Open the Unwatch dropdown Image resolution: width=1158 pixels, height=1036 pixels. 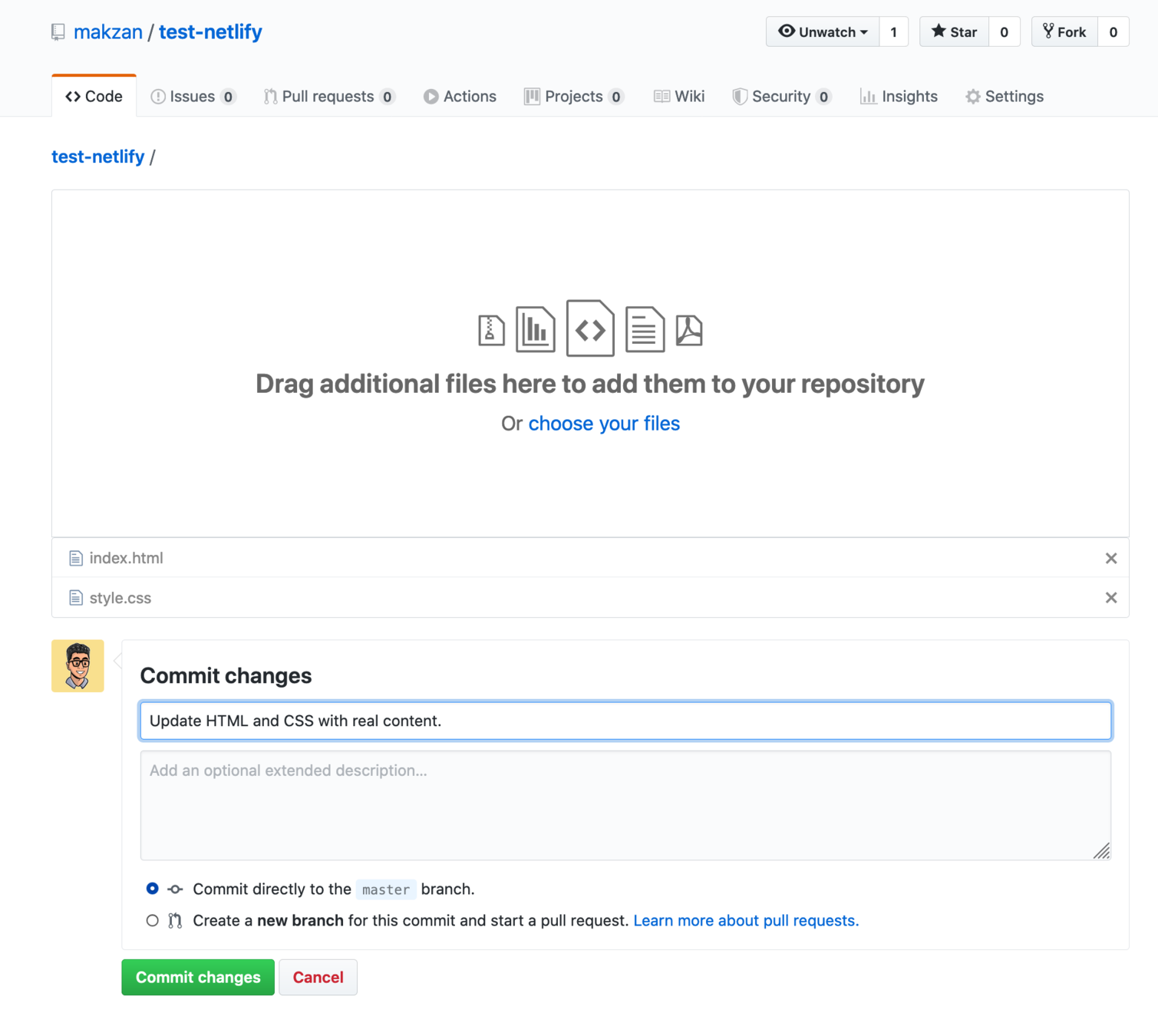[x=823, y=32]
